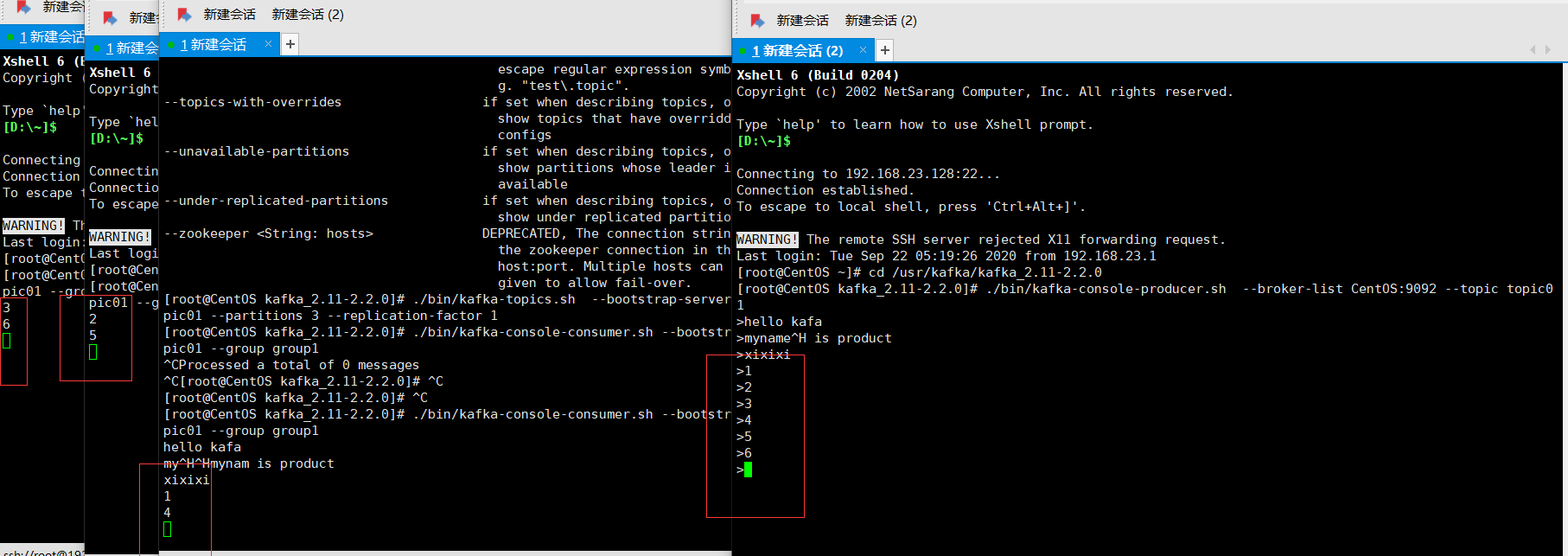The height and width of the screenshot is (556, 1568).
Task: Click the green cursor at the producer prompt
Action: point(748,470)
